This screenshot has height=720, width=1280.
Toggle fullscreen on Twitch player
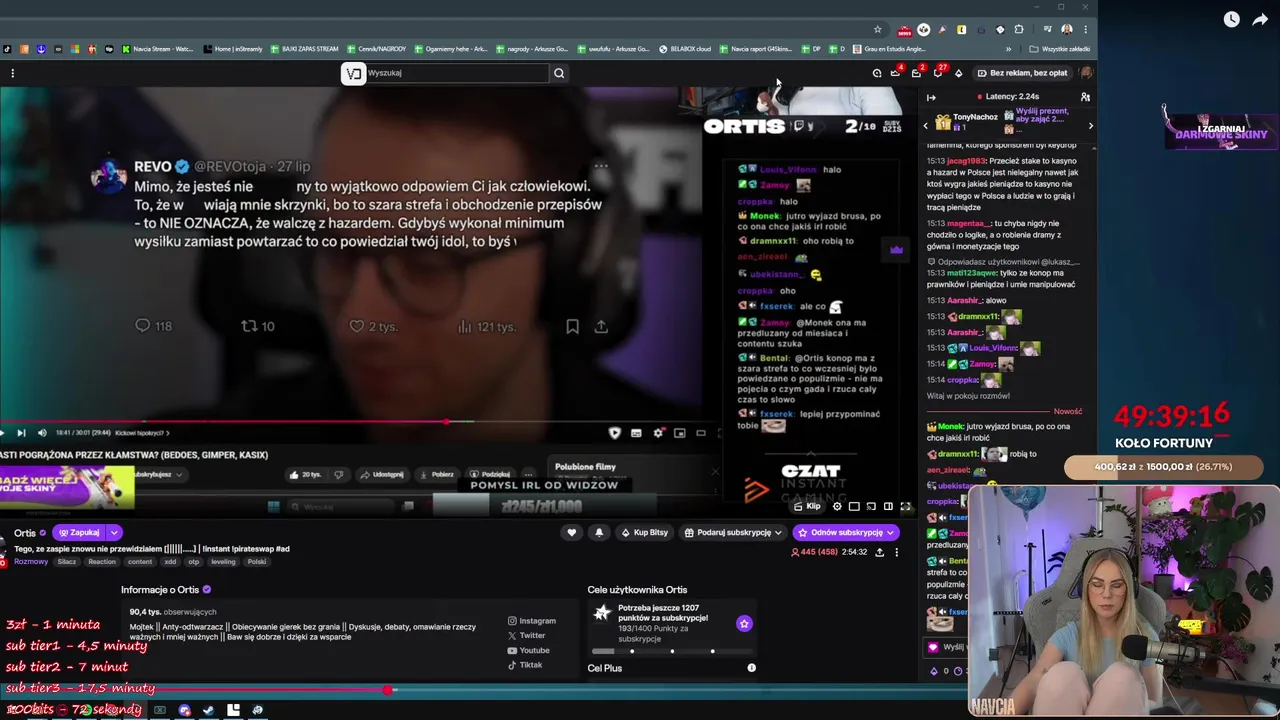click(x=905, y=506)
